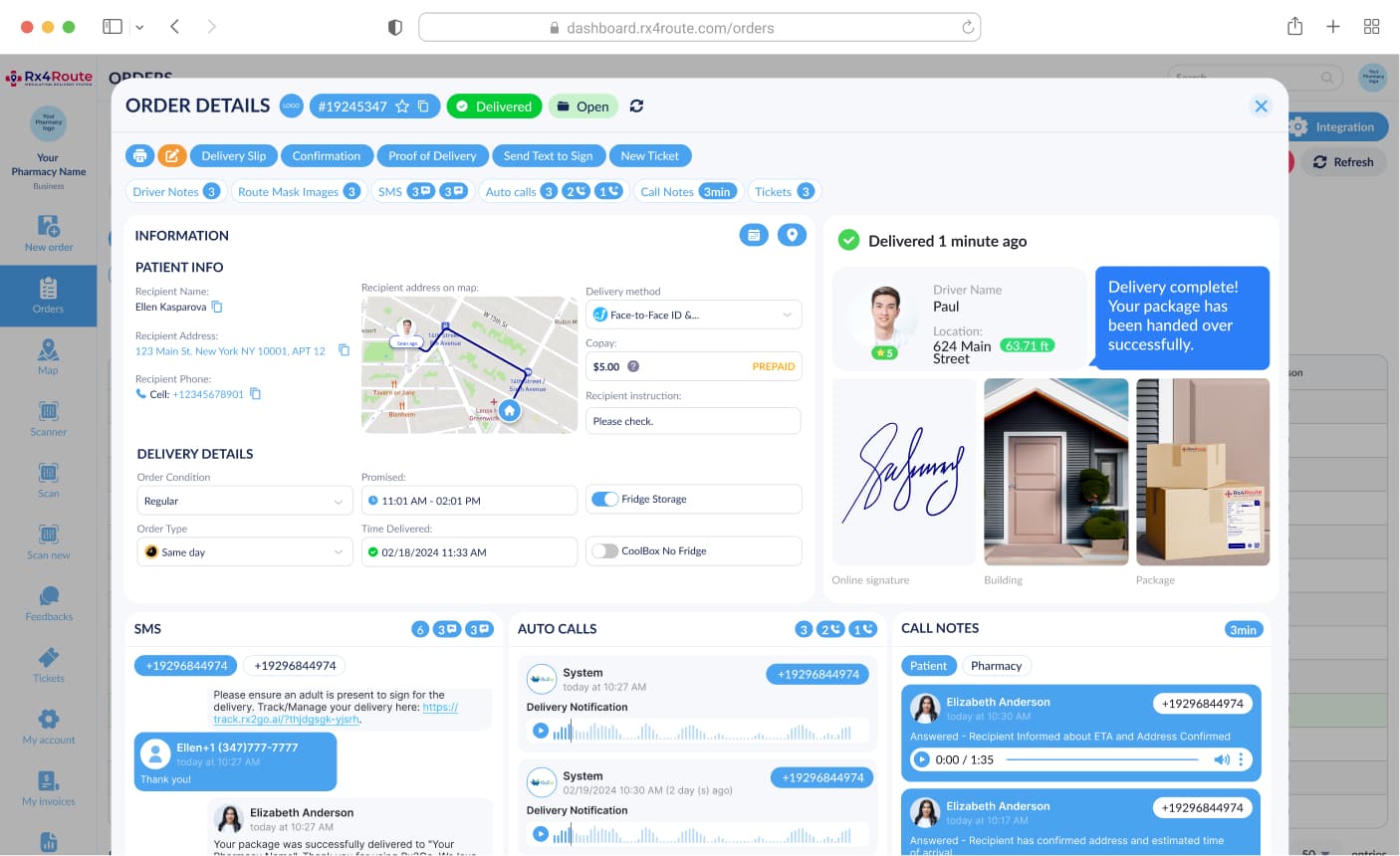Copy recipient name Ellen Kasparova
This screenshot has width=1400, height=856.
click(217, 307)
